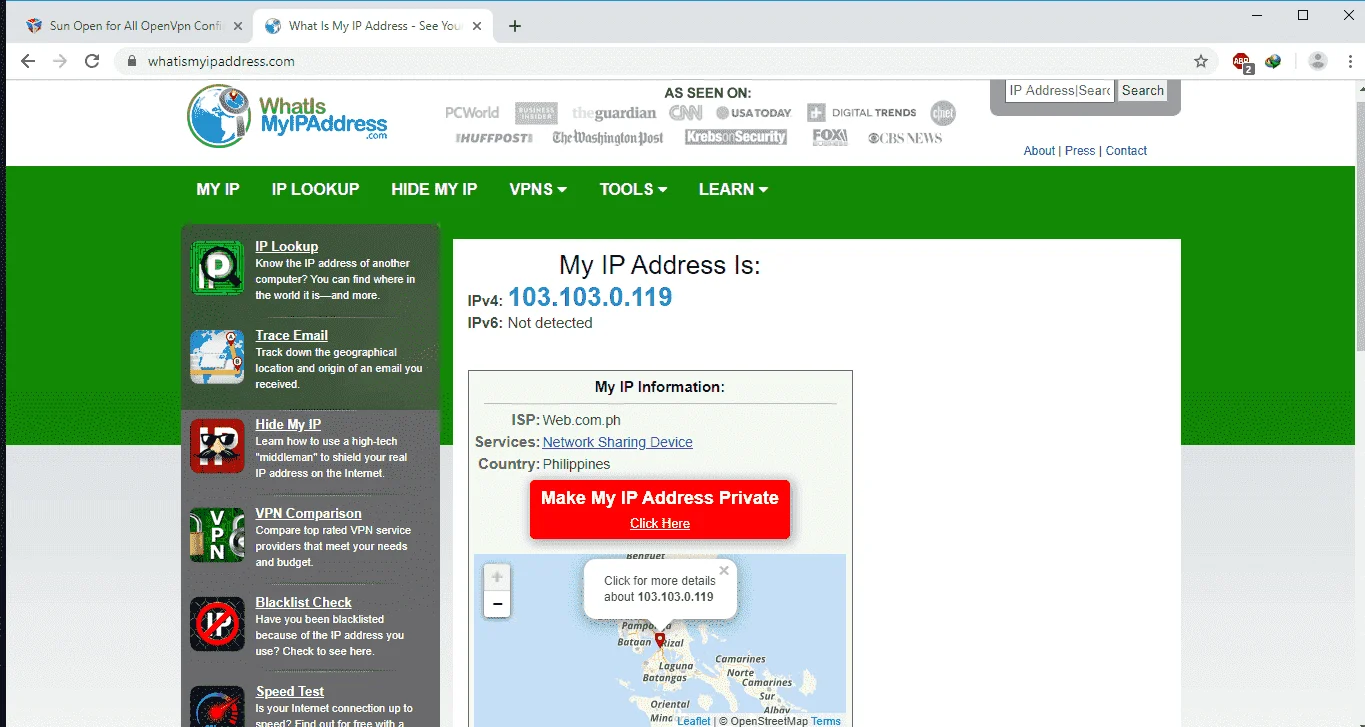Click the CNN logo
The image size is (1365, 727).
pyautogui.click(x=685, y=113)
